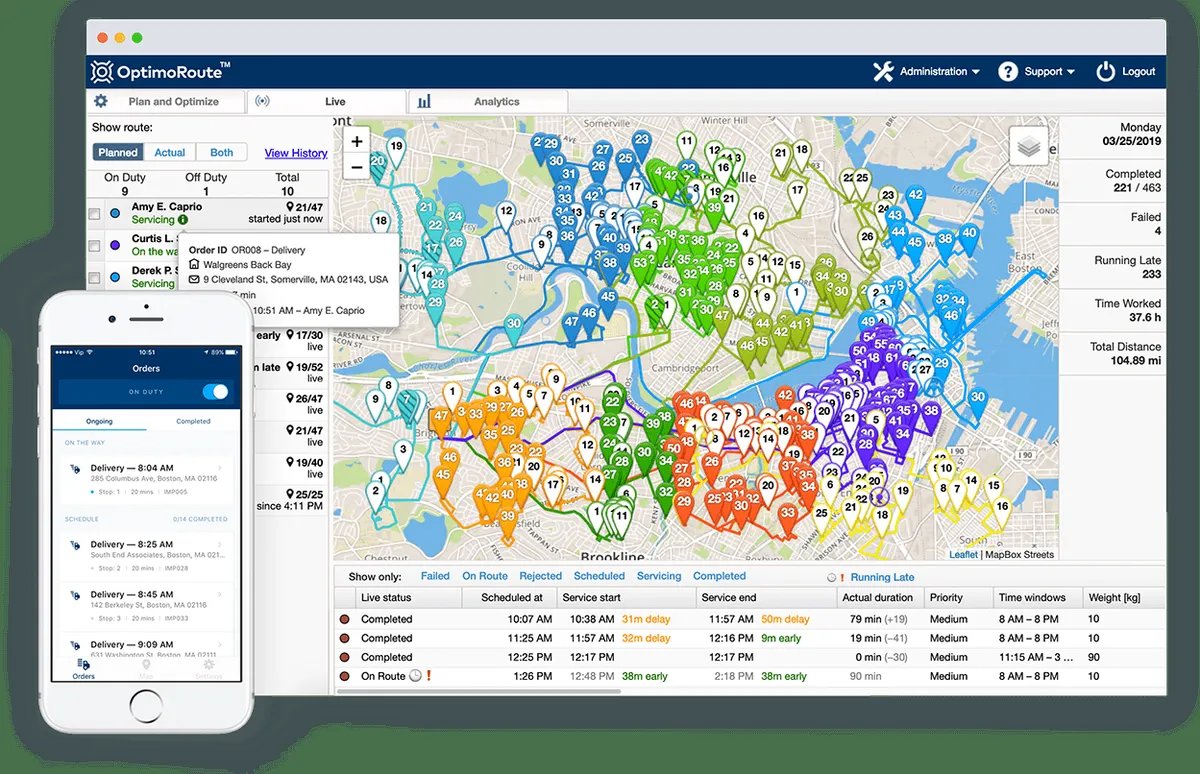Filter orders by Scheduled
Image resolution: width=1200 pixels, height=774 pixels.
599,576
